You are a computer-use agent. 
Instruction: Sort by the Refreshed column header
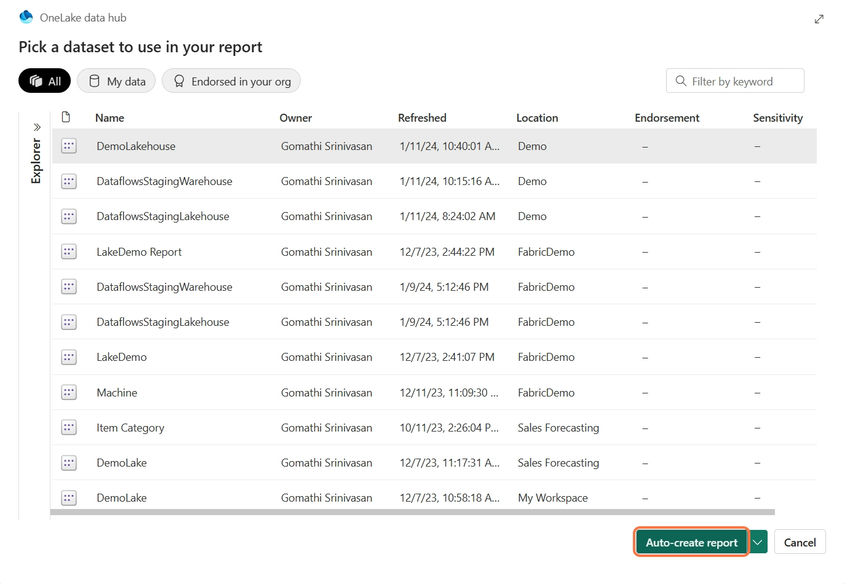click(x=422, y=118)
